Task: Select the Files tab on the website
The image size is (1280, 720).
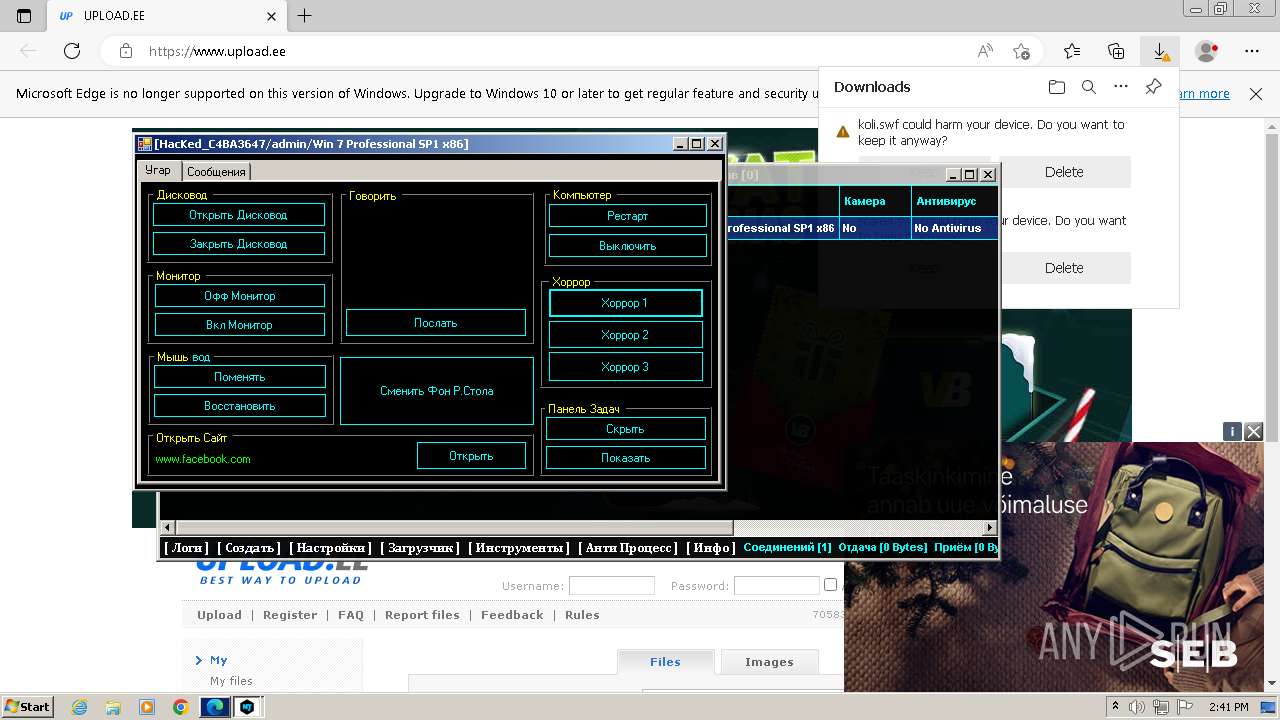Action: [665, 661]
